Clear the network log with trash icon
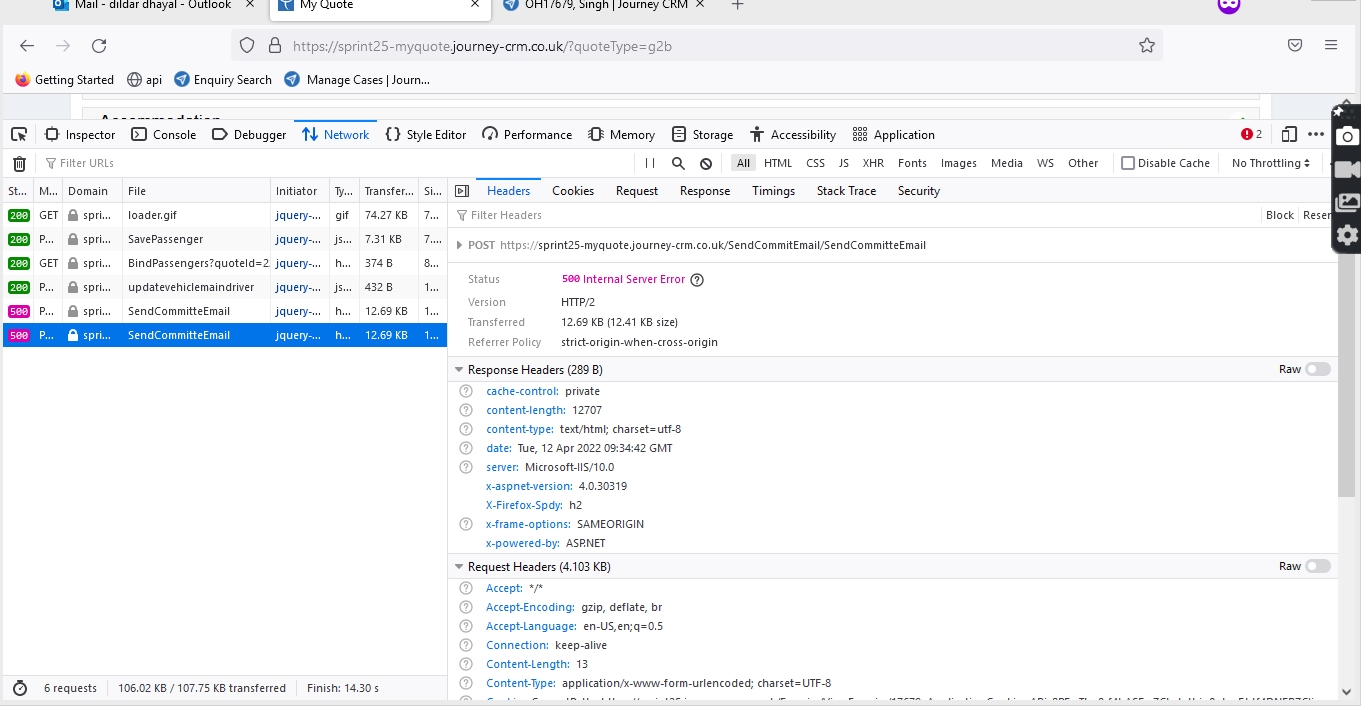Screen dimensions: 1361x706 click(19, 163)
